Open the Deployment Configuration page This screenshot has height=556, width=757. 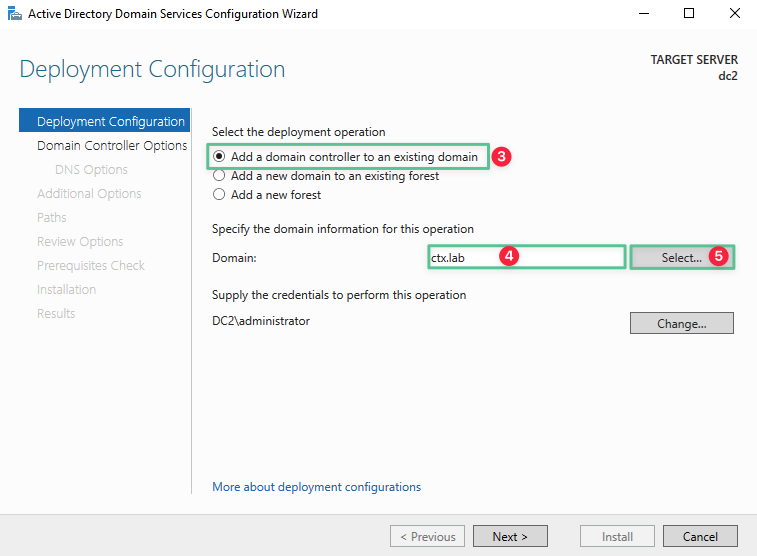coord(110,122)
